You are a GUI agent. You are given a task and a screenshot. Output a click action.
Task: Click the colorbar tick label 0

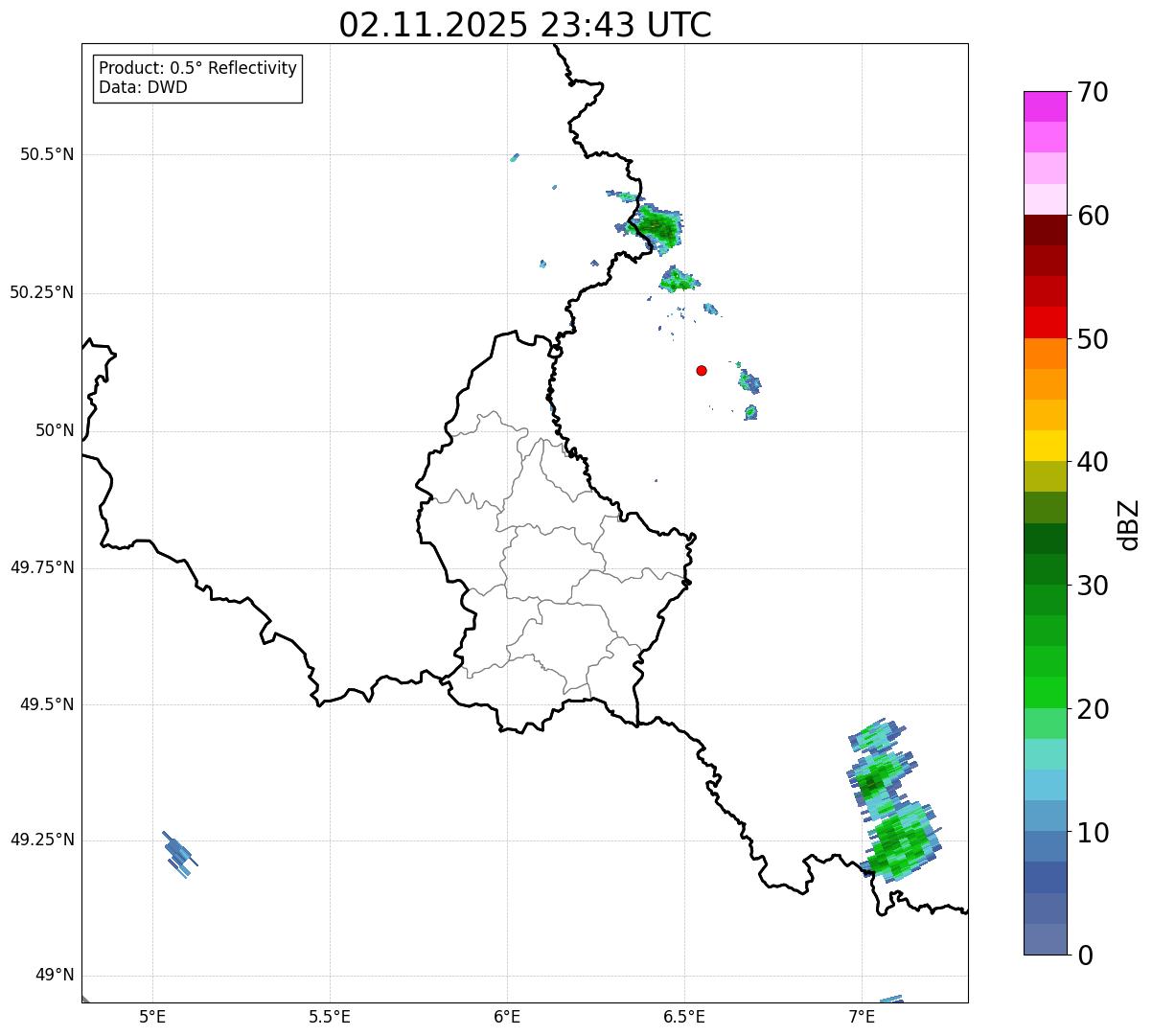click(x=1085, y=955)
